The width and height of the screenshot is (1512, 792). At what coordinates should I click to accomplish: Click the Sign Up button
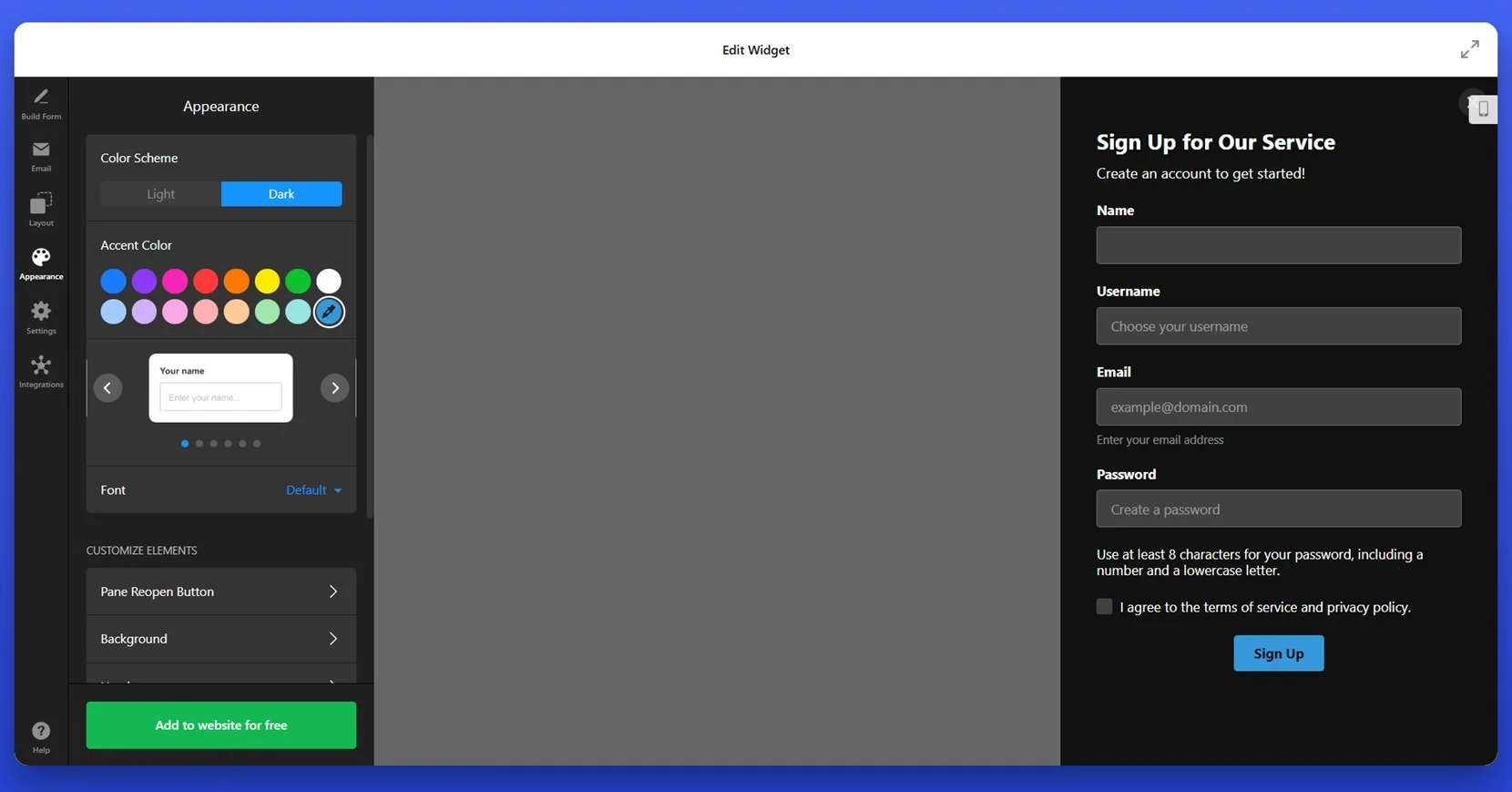point(1278,653)
